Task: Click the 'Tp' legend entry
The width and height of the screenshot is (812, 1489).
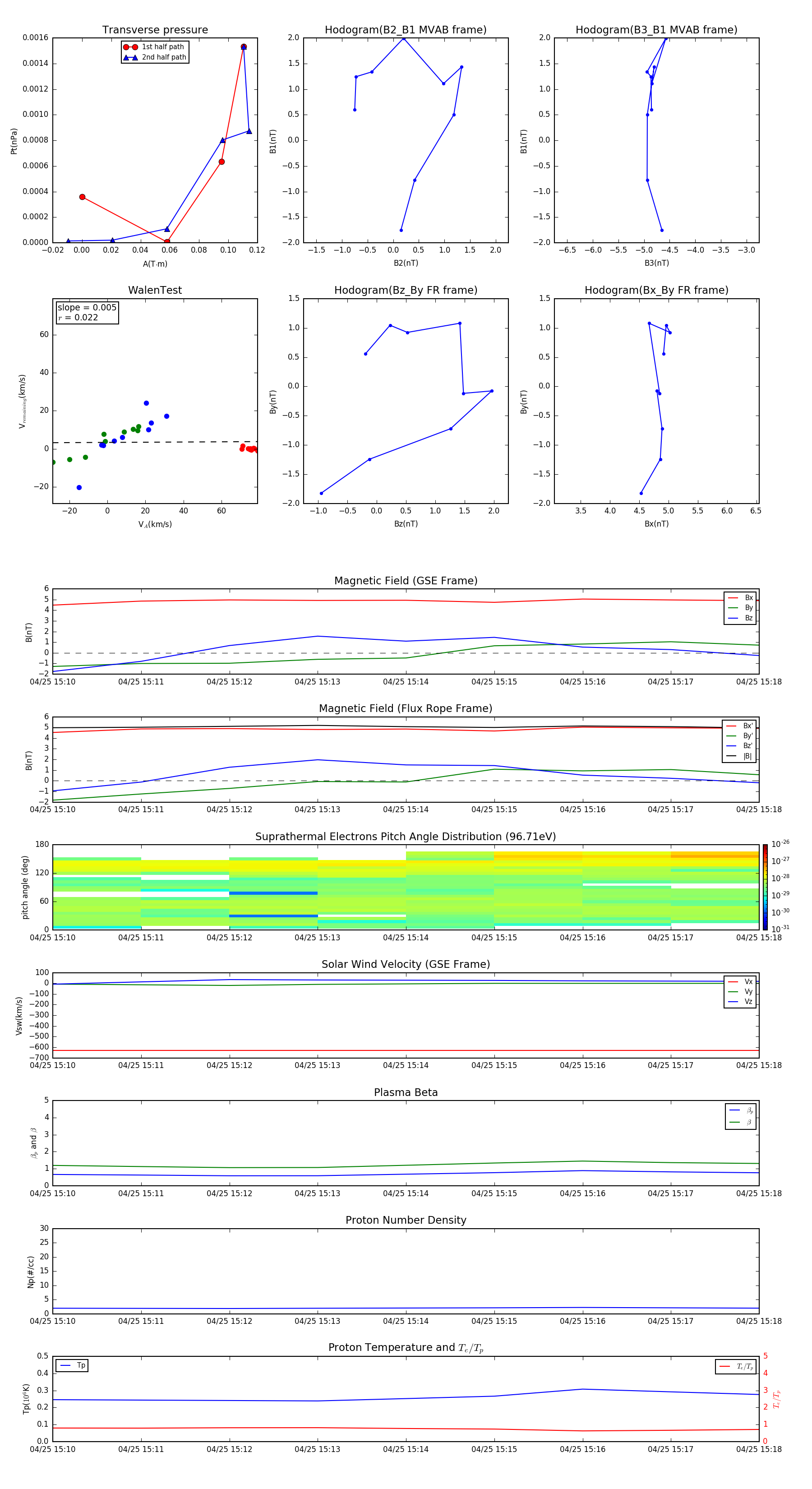Action: pos(72,1365)
